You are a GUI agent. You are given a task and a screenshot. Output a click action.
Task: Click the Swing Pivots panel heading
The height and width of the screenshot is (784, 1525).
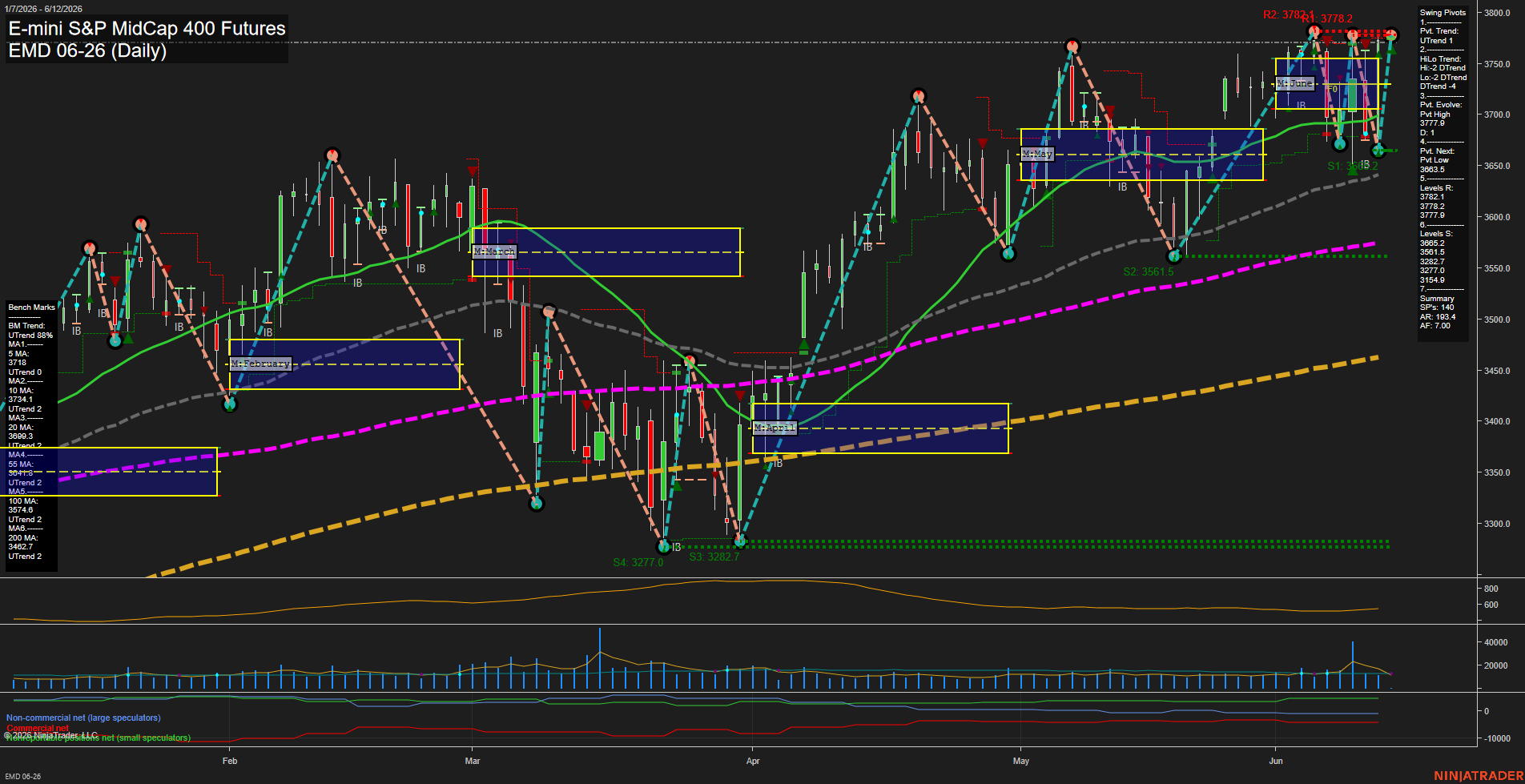pyautogui.click(x=1443, y=13)
